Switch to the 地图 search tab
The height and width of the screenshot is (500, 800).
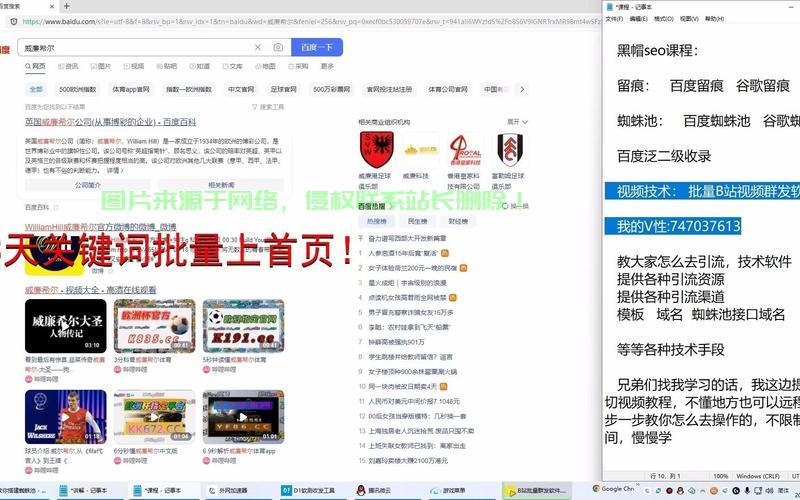265,66
